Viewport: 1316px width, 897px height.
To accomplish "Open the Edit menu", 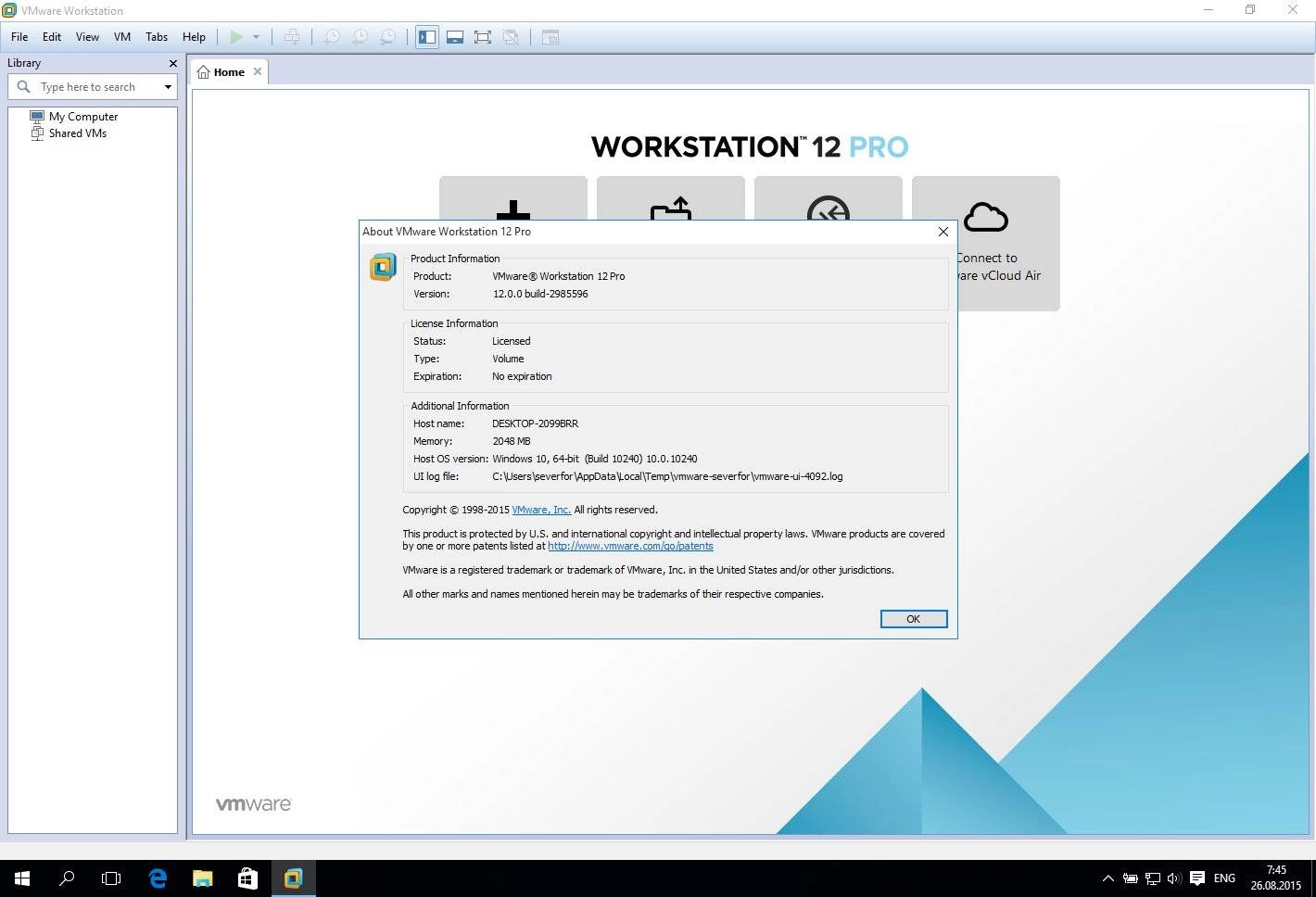I will (x=52, y=37).
